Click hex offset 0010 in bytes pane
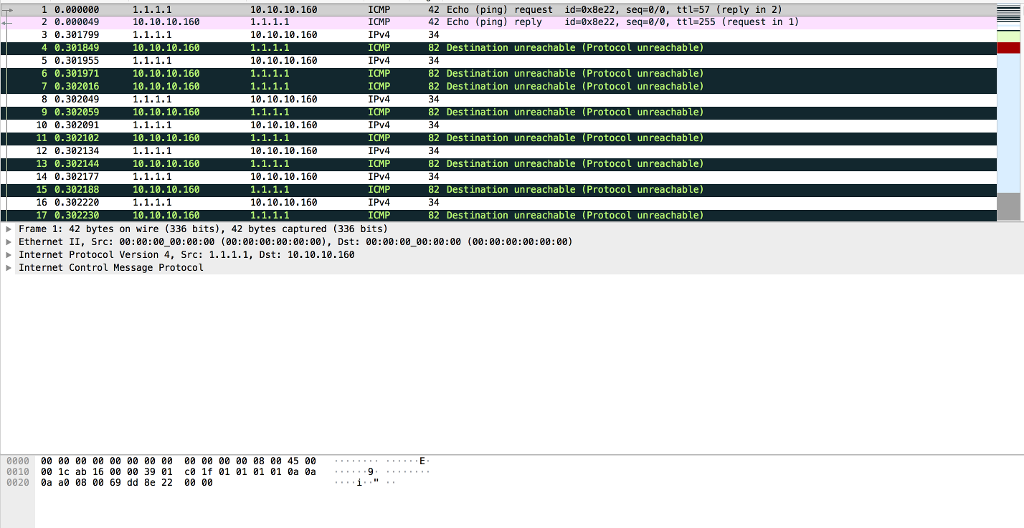Viewport: 1024px width, 528px height. coord(18,472)
